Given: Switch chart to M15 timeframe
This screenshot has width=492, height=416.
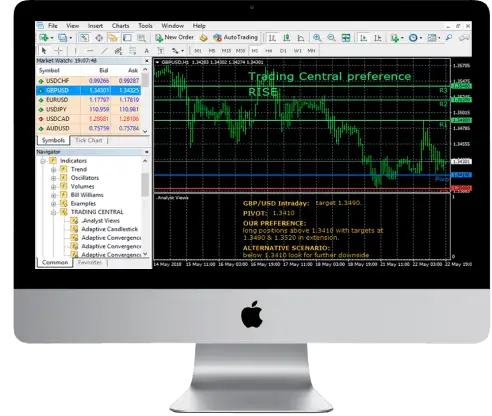Looking at the screenshot, I should [226, 51].
